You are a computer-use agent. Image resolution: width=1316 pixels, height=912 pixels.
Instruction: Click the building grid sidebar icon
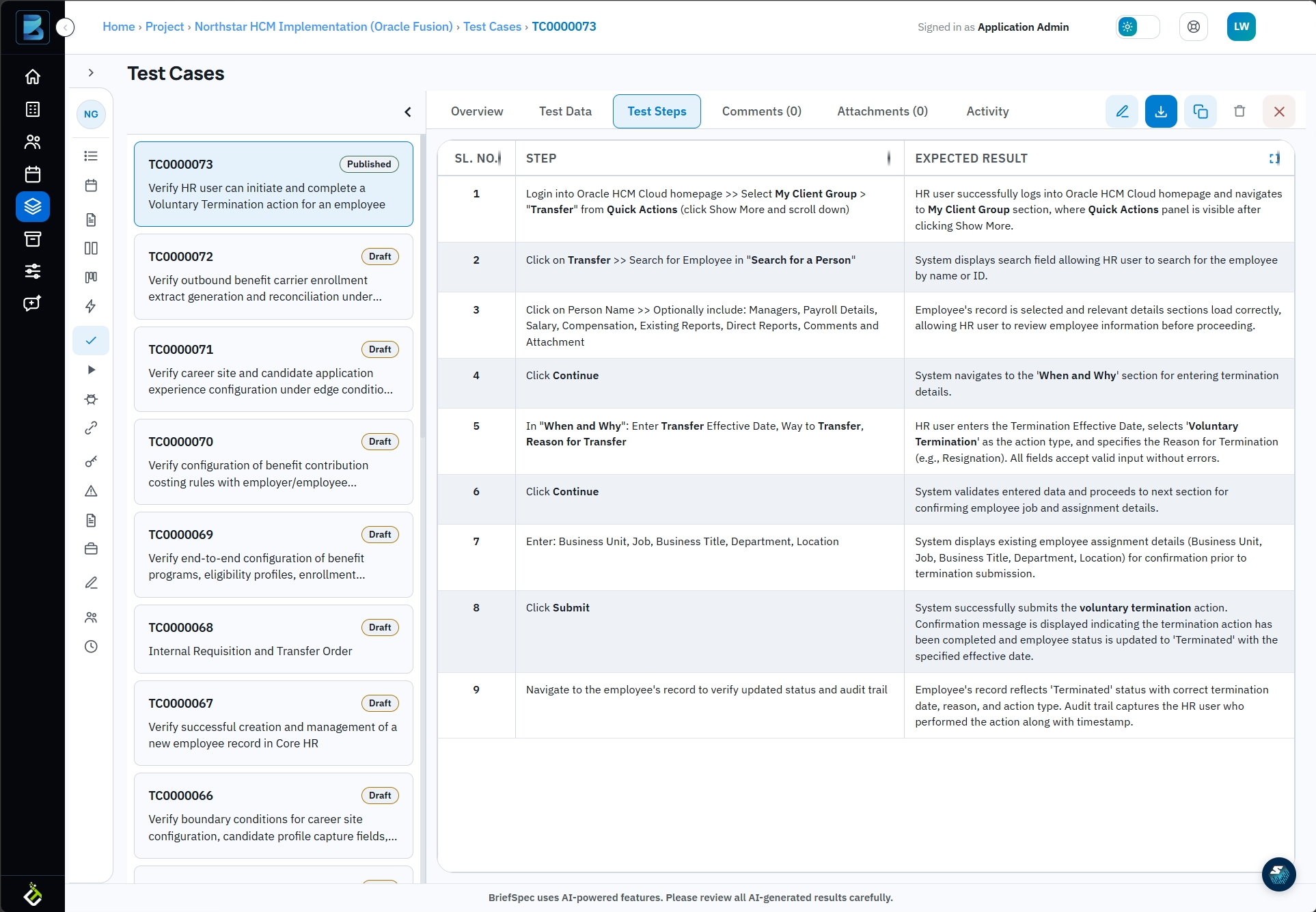click(32, 109)
